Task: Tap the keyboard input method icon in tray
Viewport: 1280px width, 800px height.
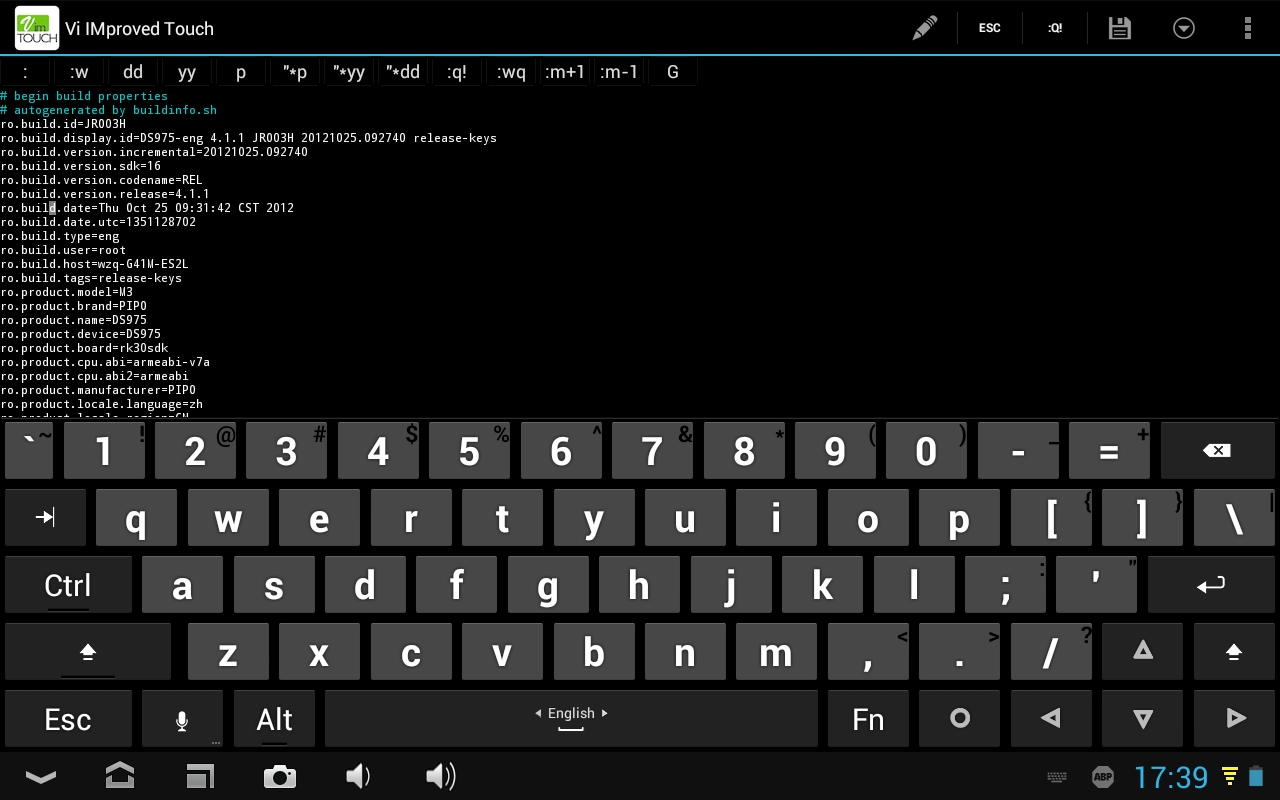Action: 1056,777
